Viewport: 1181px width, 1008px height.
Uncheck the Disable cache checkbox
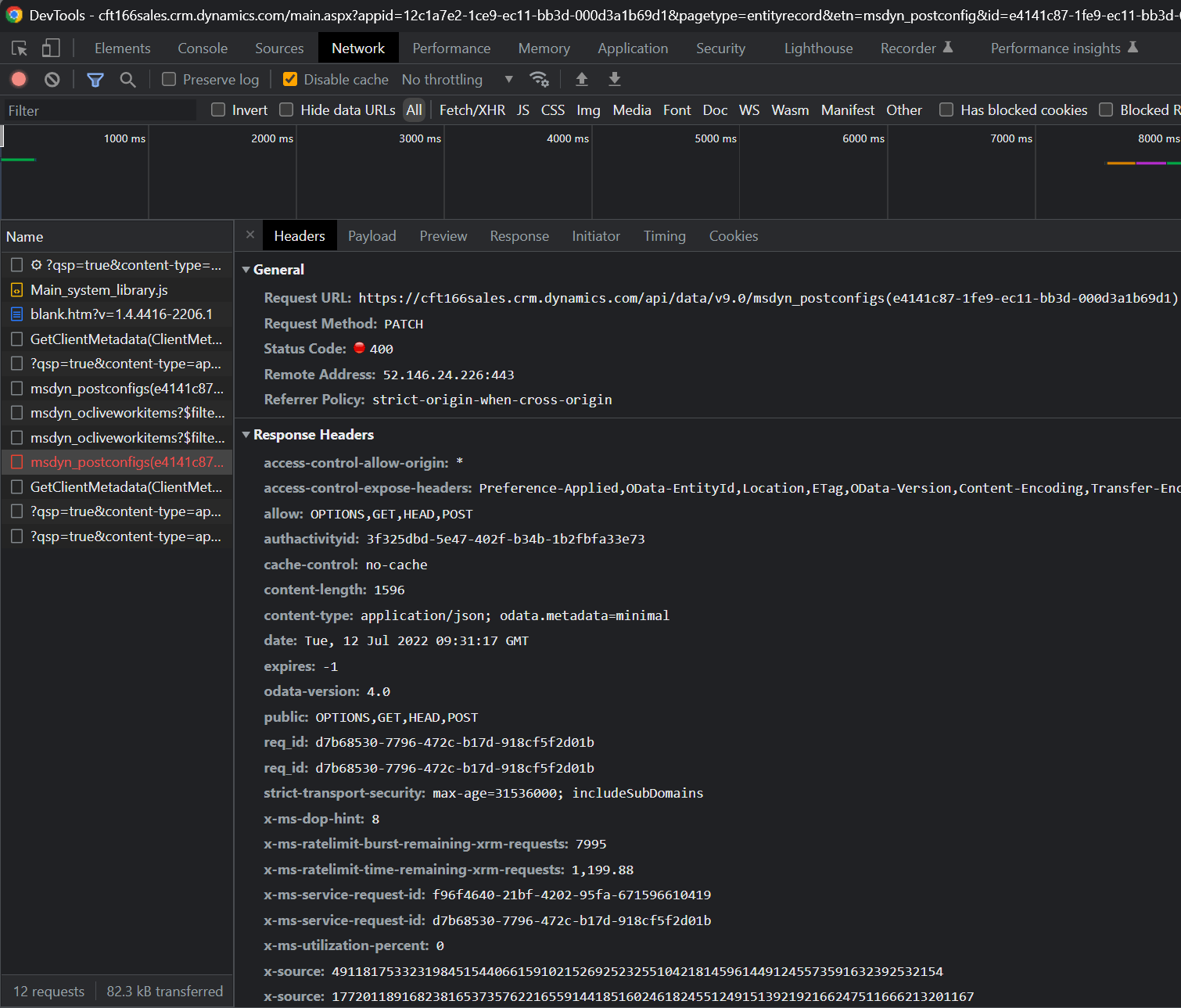pos(290,79)
